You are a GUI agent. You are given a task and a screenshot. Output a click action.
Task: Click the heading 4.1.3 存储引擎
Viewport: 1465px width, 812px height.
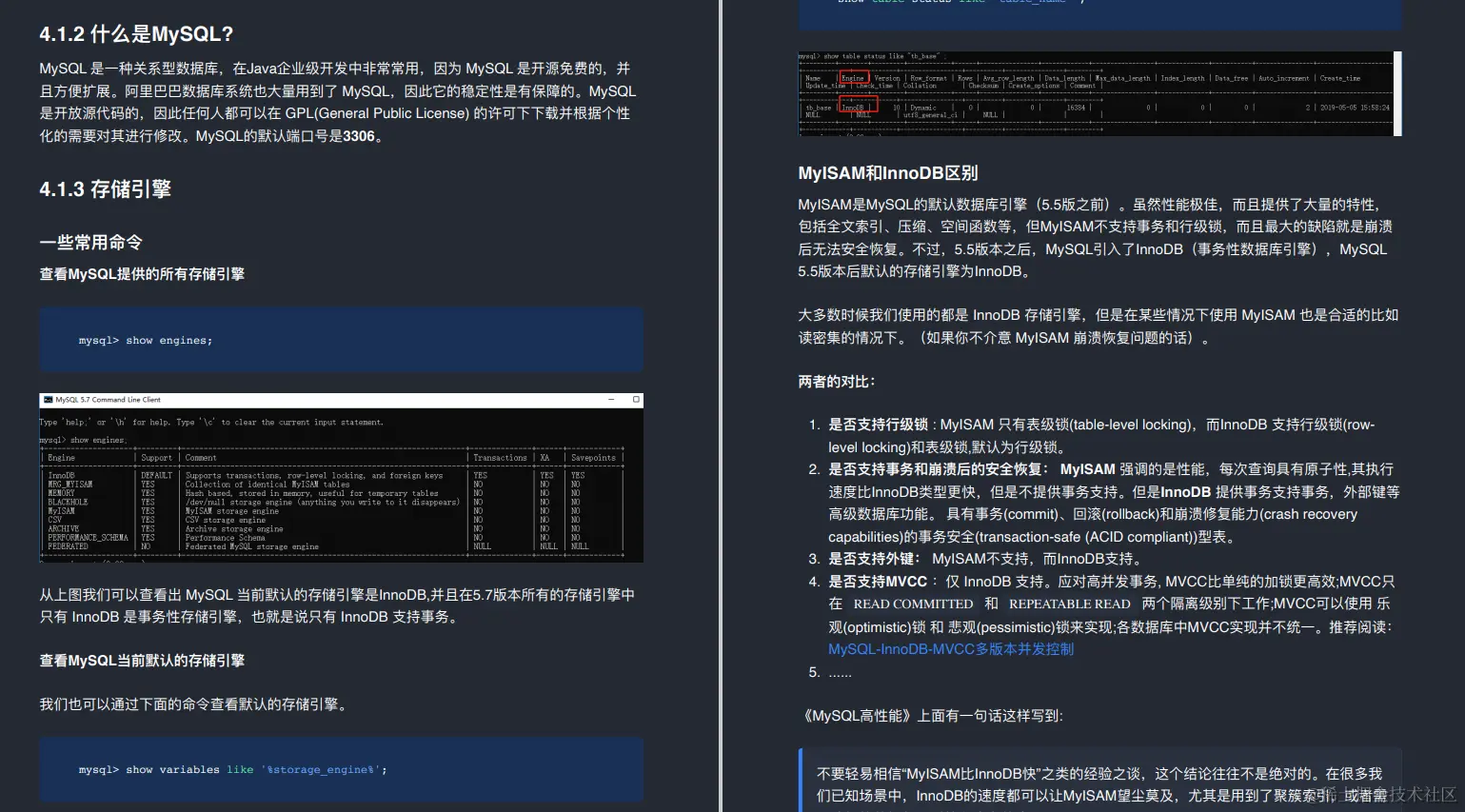(x=105, y=189)
